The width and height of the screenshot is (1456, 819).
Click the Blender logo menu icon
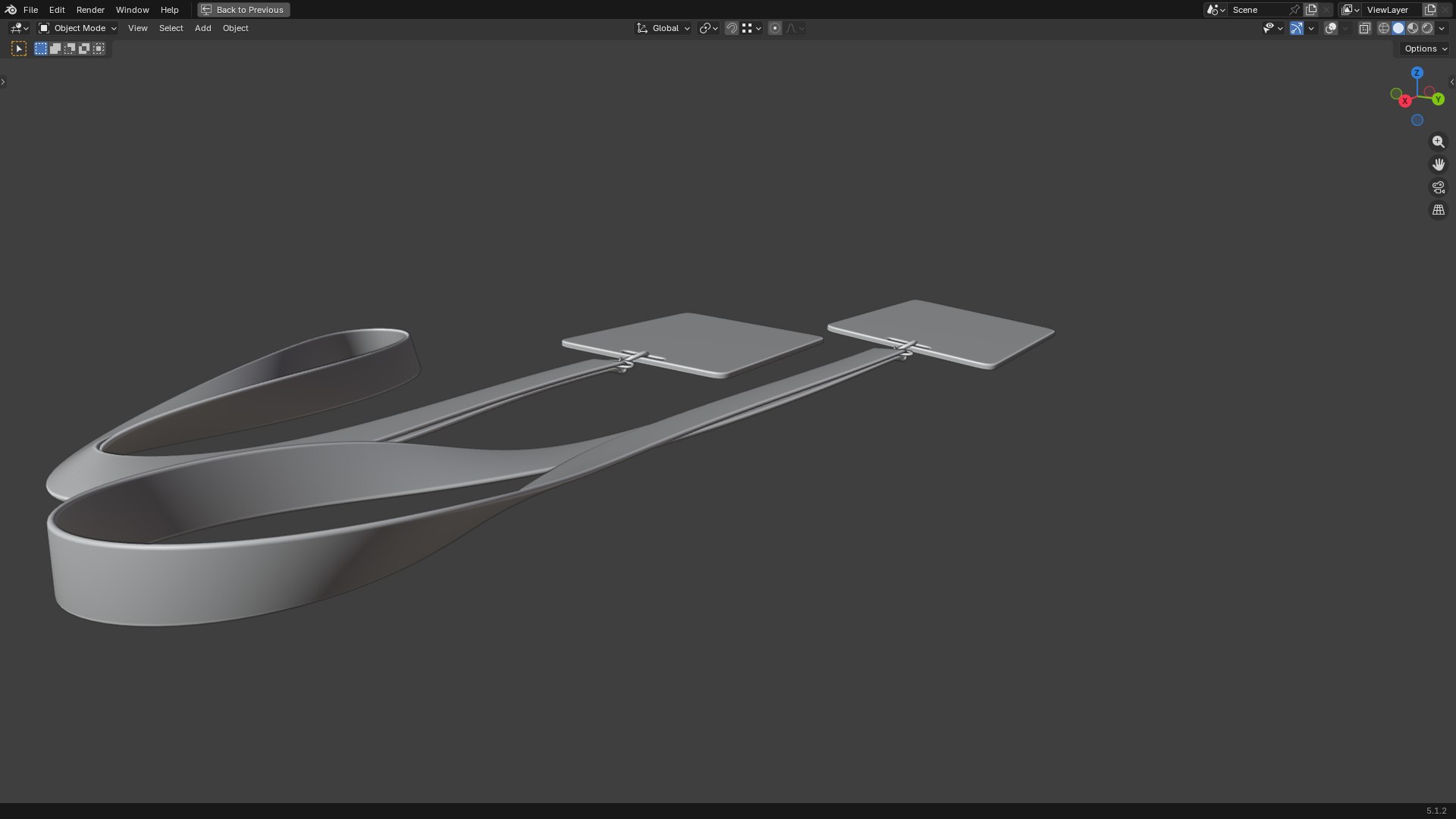11,10
